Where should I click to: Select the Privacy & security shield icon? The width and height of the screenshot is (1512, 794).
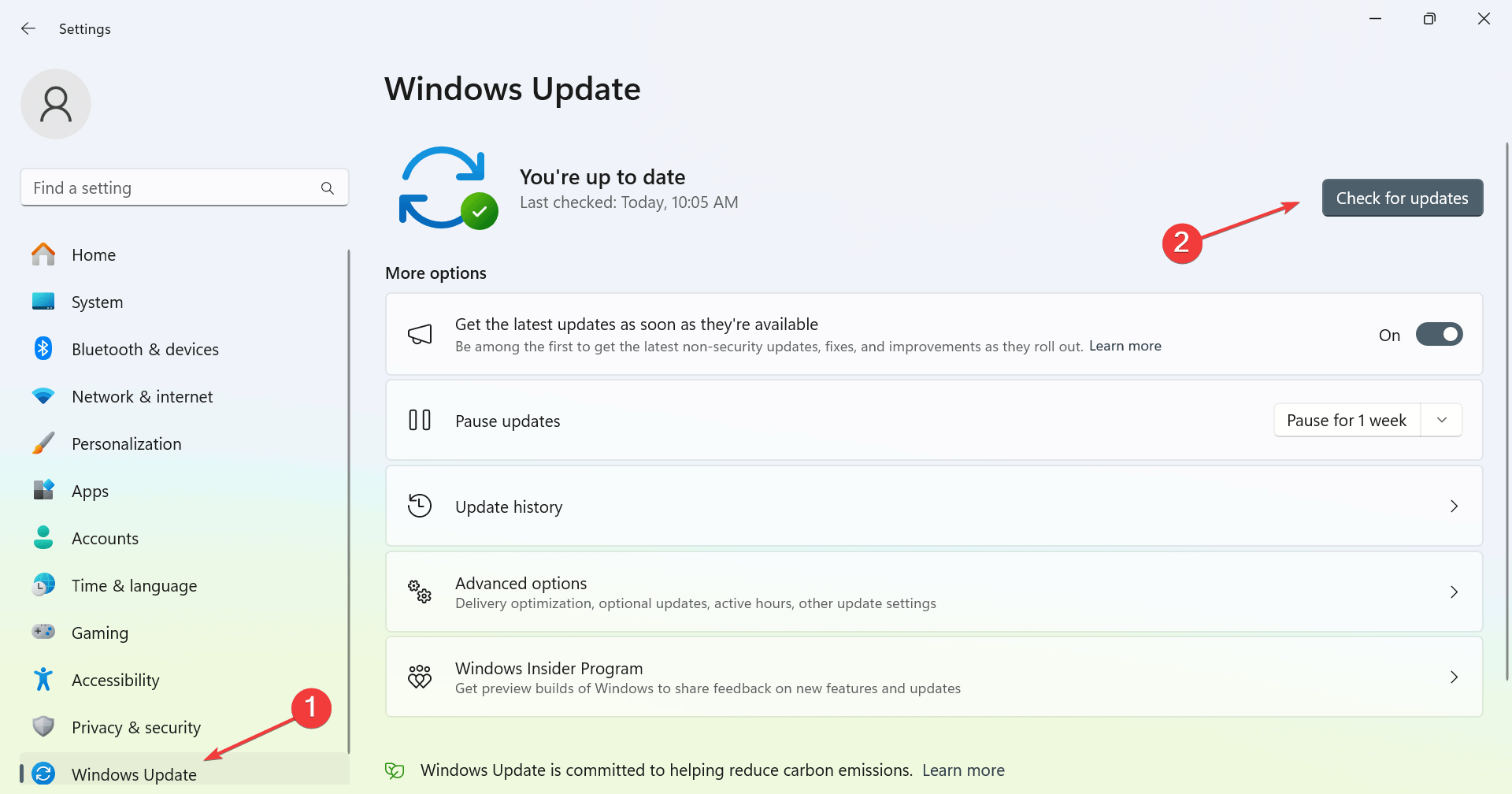43,726
